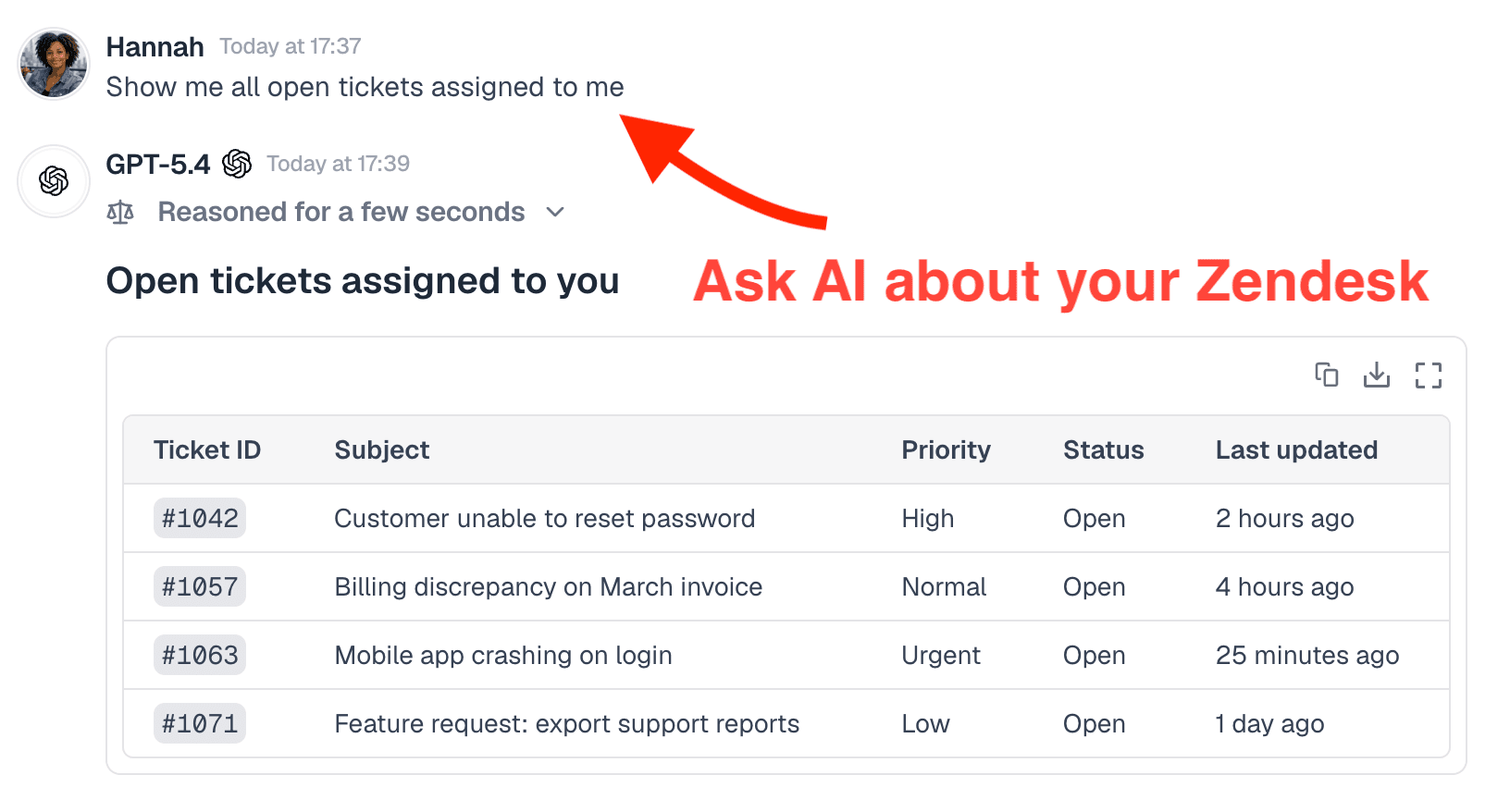Download the tickets table
The height and width of the screenshot is (812, 1510).
[x=1377, y=375]
